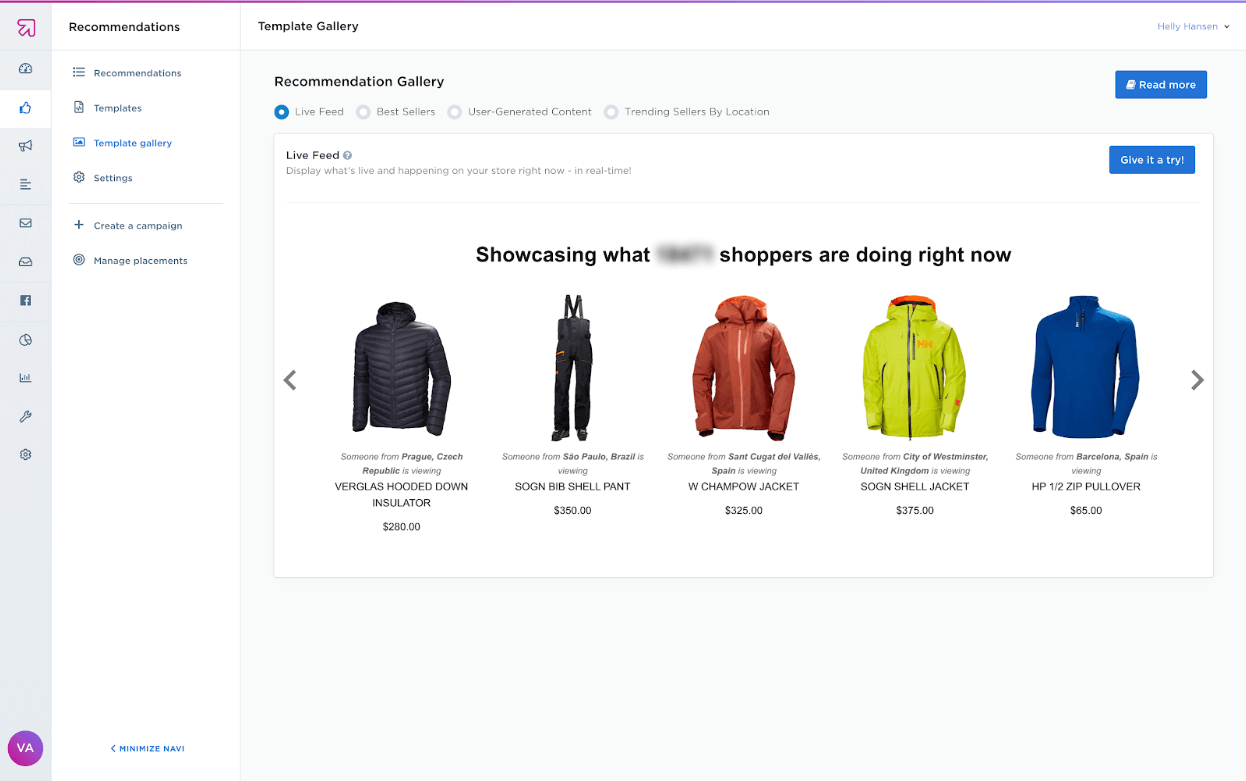Screen dimensions: 1246x781
Task: Select the thumbs-up recommendations icon
Action: pyautogui.click(x=26, y=108)
